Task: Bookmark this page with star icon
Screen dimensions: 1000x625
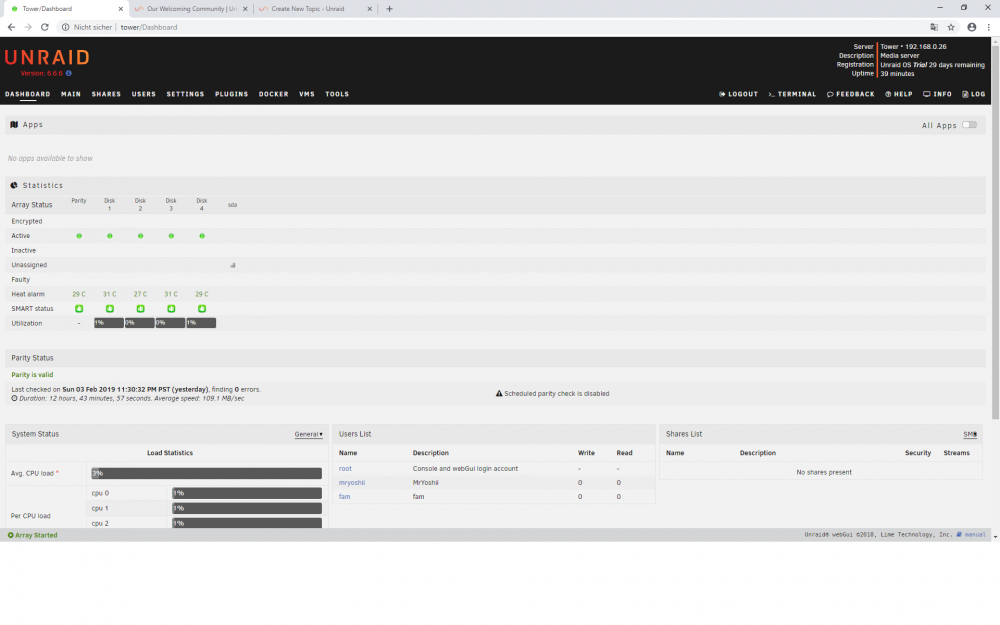Action: (x=951, y=27)
